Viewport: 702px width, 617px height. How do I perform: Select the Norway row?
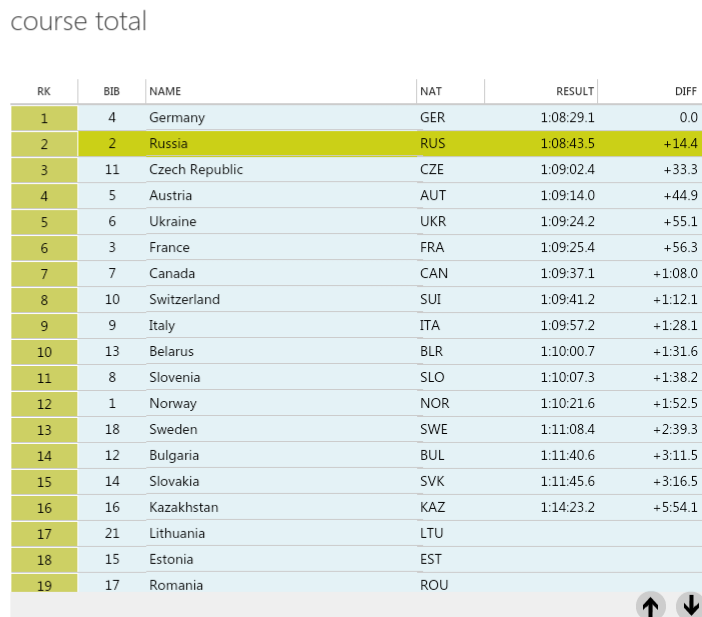356,403
